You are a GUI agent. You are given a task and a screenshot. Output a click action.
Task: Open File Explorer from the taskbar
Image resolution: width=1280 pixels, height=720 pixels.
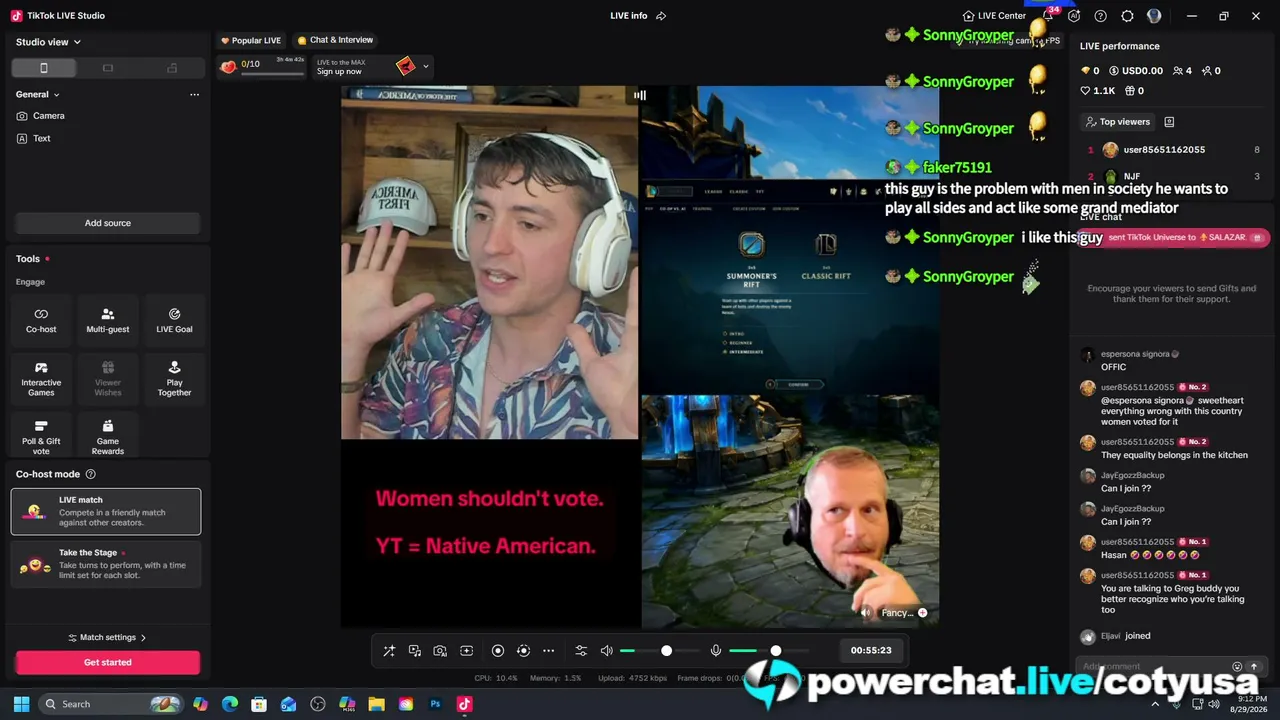coord(376,704)
